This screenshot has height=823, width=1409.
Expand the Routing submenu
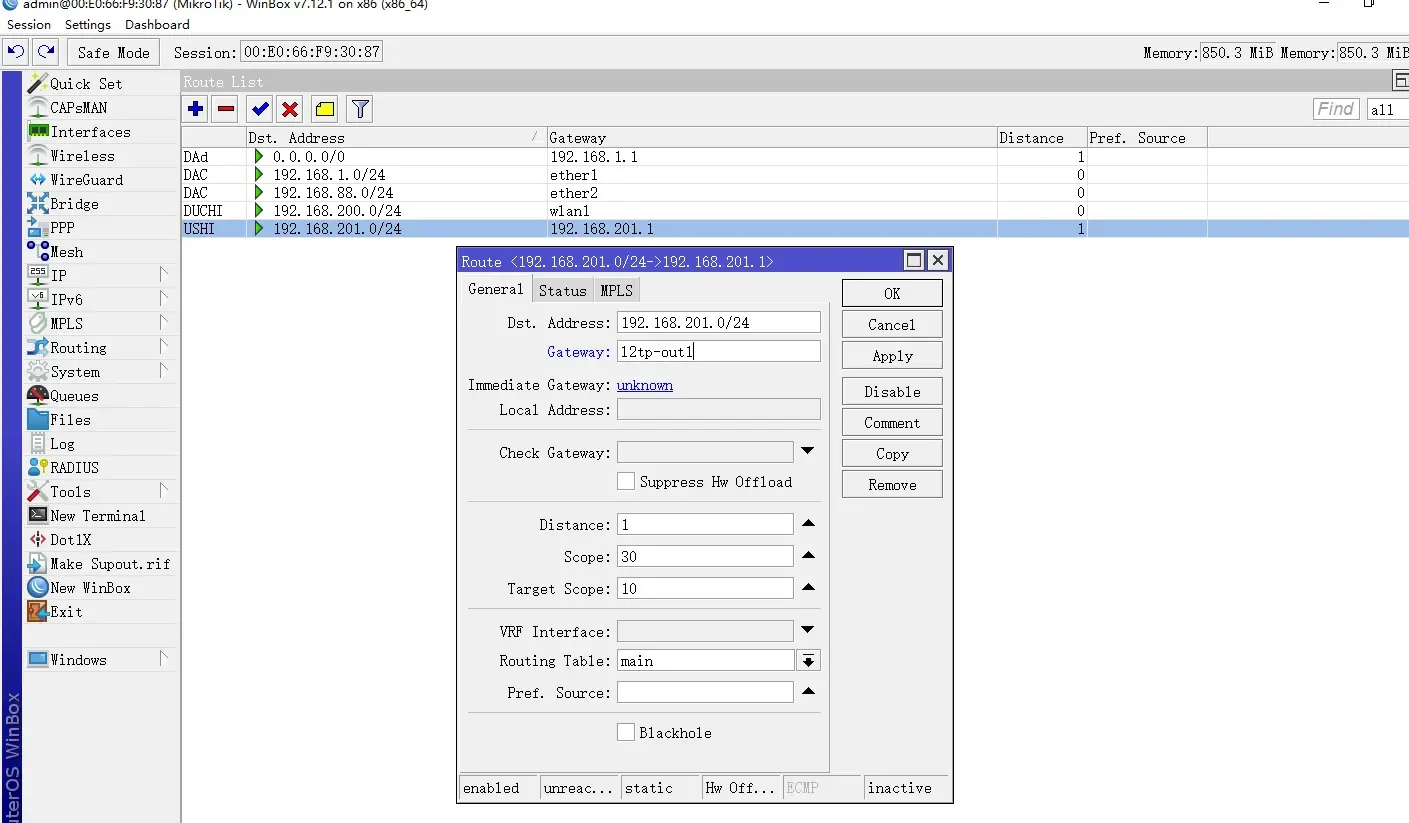[163, 347]
